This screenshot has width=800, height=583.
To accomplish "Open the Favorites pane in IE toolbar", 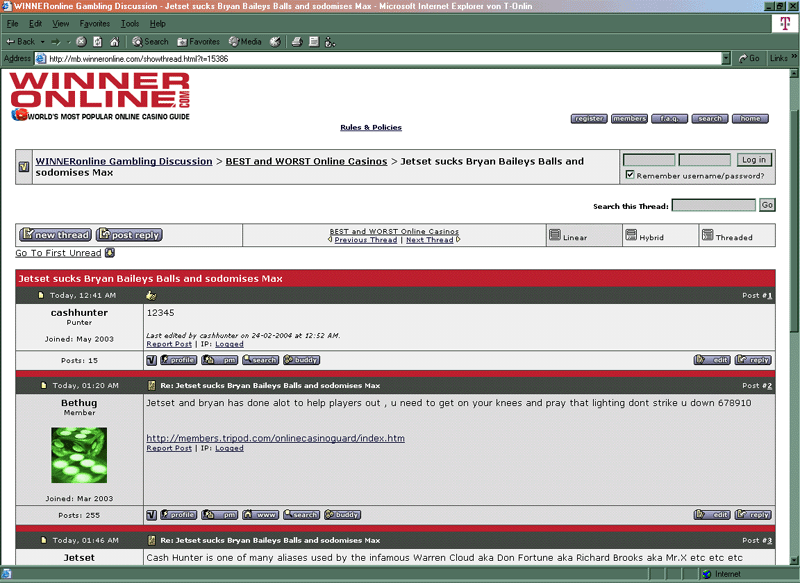I will pos(198,42).
